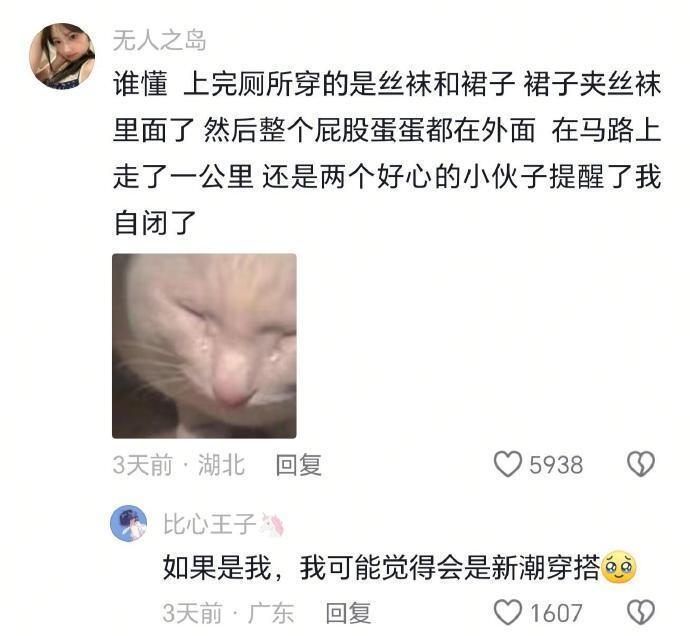Tap the unicorn badge beside 比心王子
Image resolution: width=690 pixels, height=636 pixels.
tap(272, 524)
